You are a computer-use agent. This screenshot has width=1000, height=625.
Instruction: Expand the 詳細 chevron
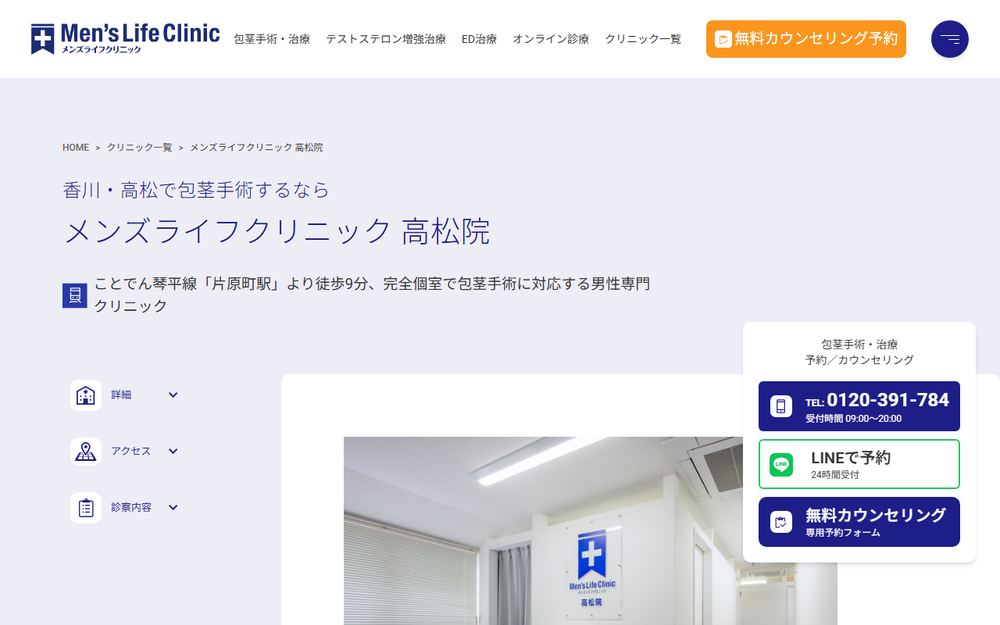coord(173,395)
